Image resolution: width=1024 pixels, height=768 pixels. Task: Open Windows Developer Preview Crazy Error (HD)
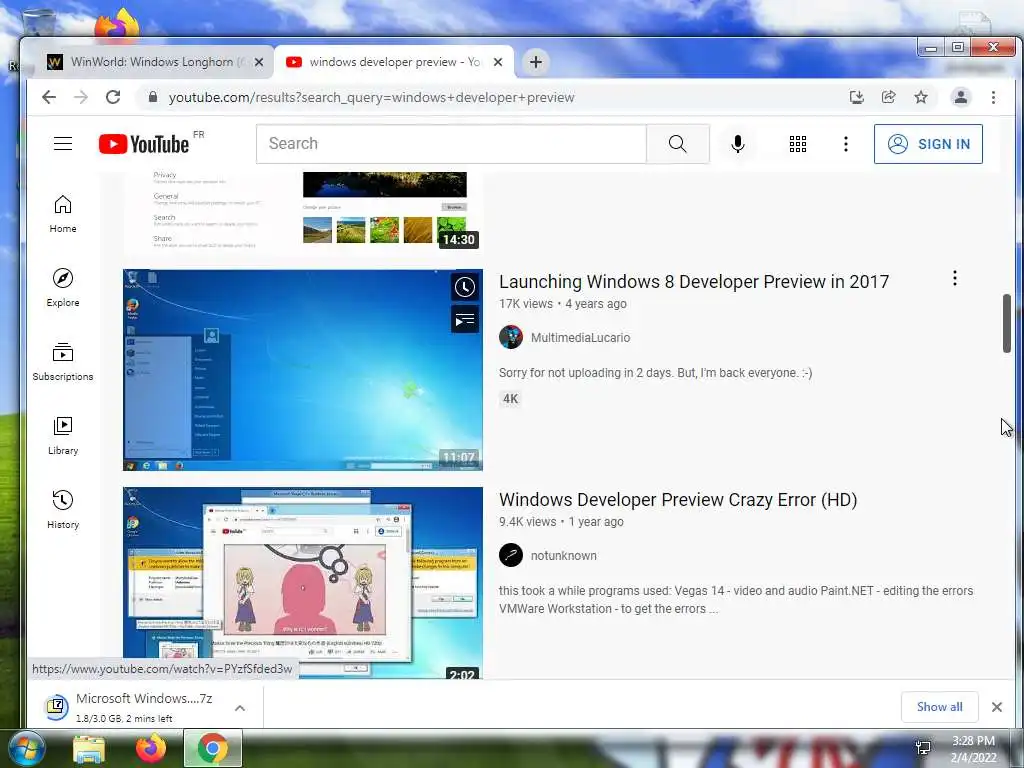(x=678, y=500)
